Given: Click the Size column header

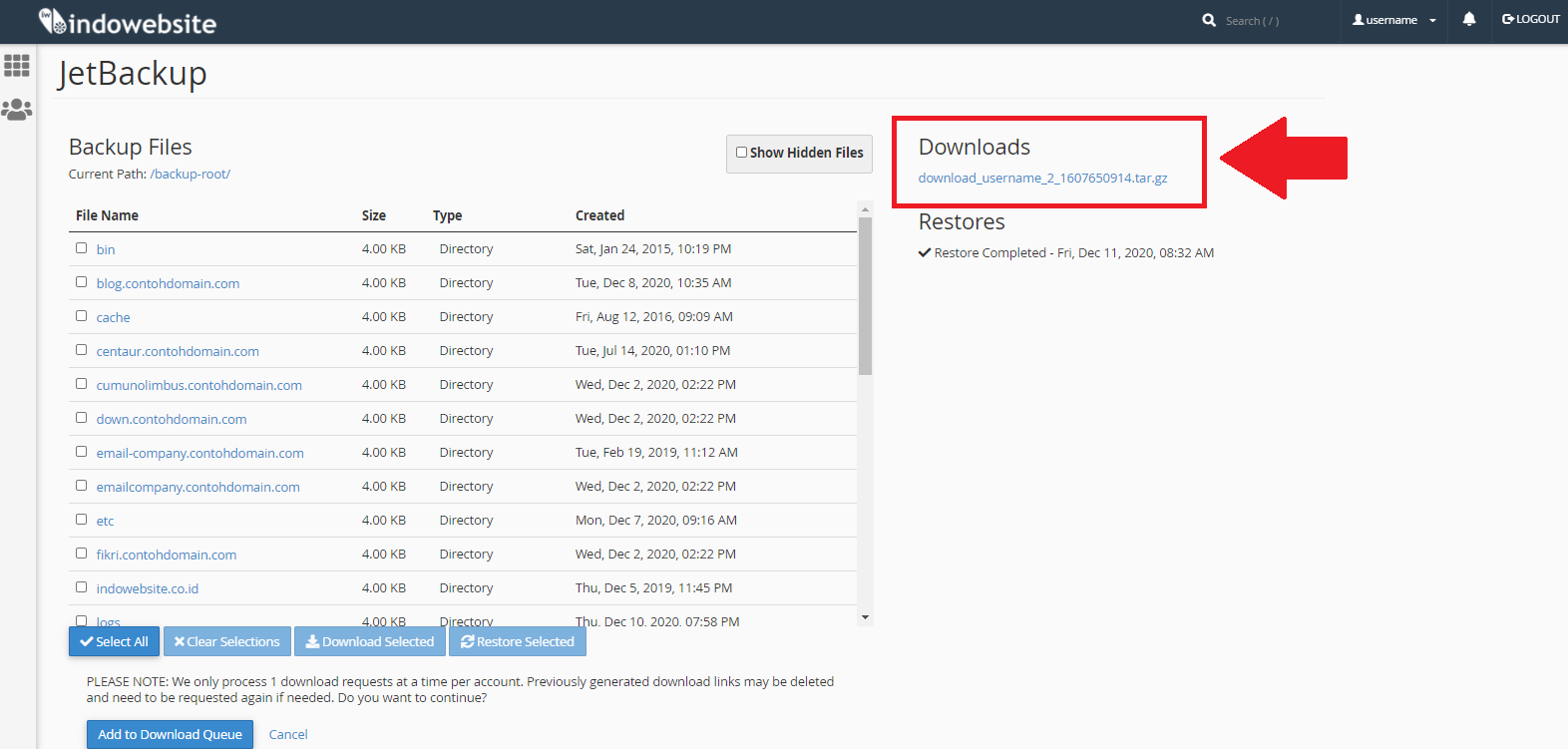Looking at the screenshot, I should click(374, 215).
